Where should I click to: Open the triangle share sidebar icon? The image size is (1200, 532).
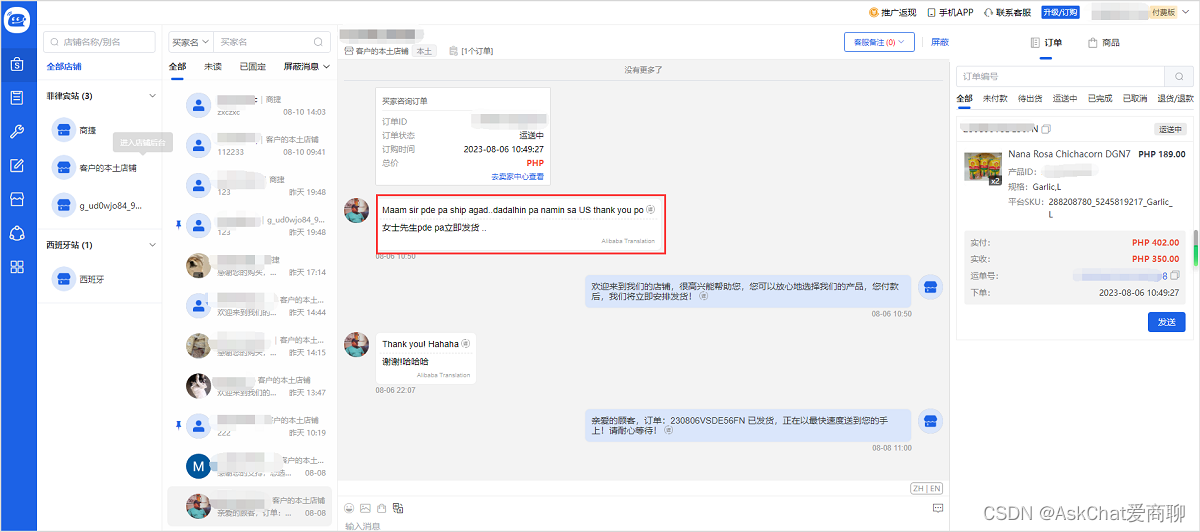coord(17,234)
